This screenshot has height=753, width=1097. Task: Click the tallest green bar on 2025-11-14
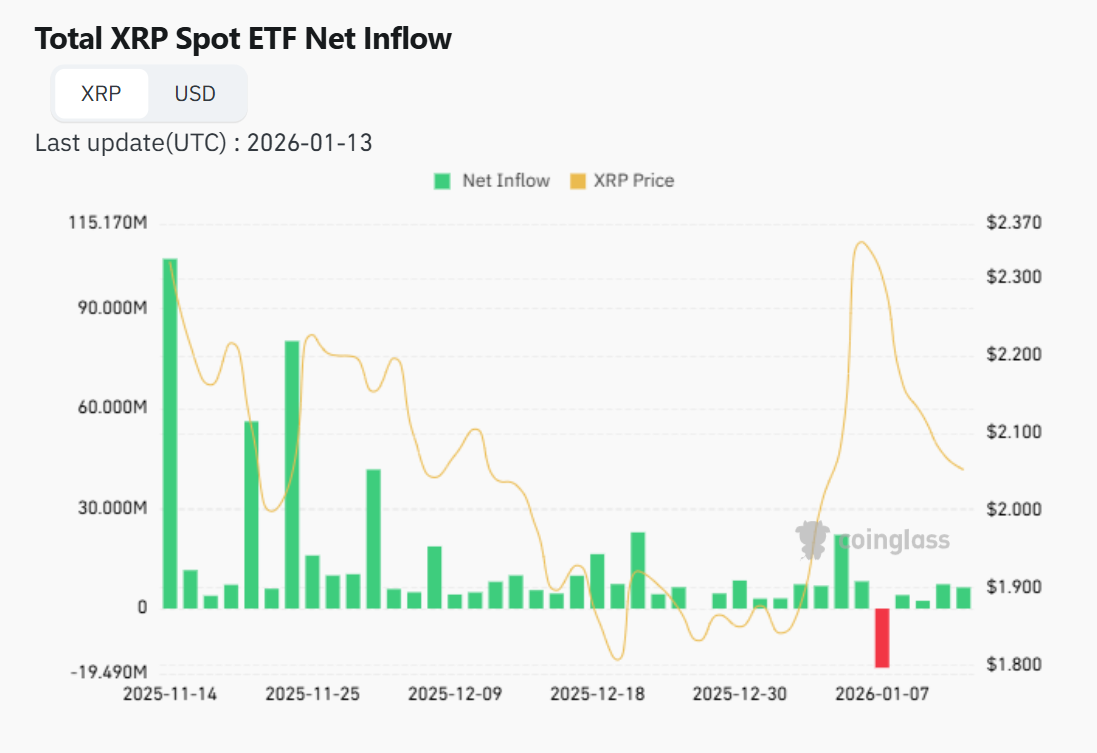(x=170, y=432)
